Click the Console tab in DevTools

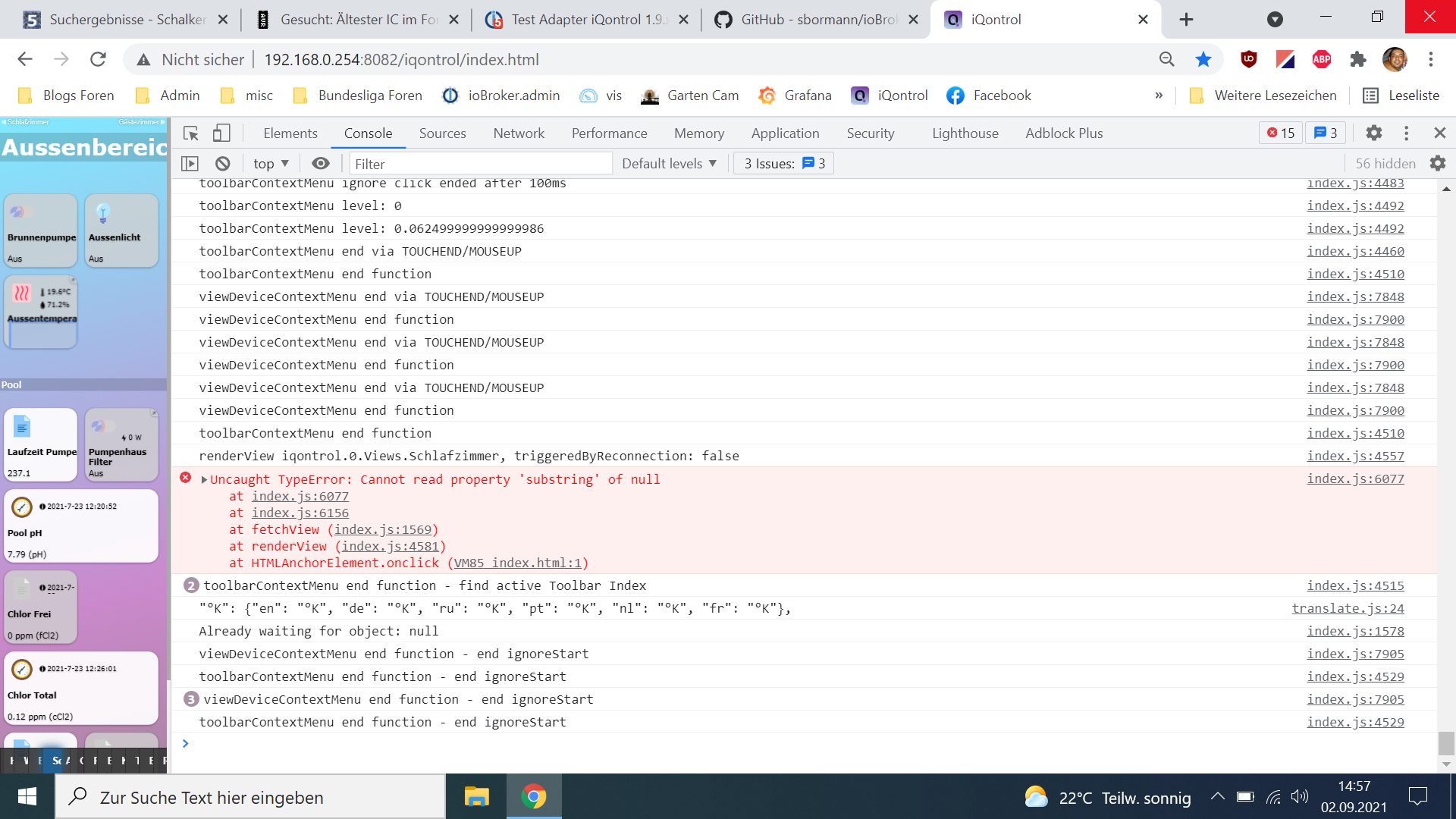click(x=368, y=133)
